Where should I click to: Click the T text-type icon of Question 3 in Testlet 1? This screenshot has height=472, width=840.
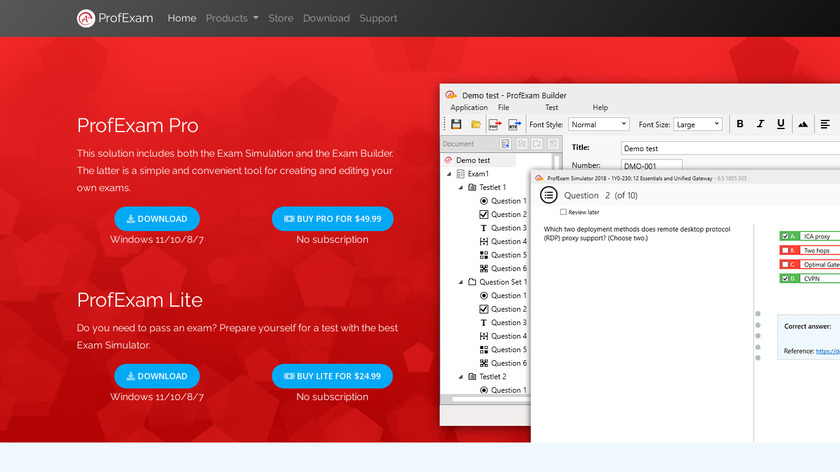tap(484, 228)
